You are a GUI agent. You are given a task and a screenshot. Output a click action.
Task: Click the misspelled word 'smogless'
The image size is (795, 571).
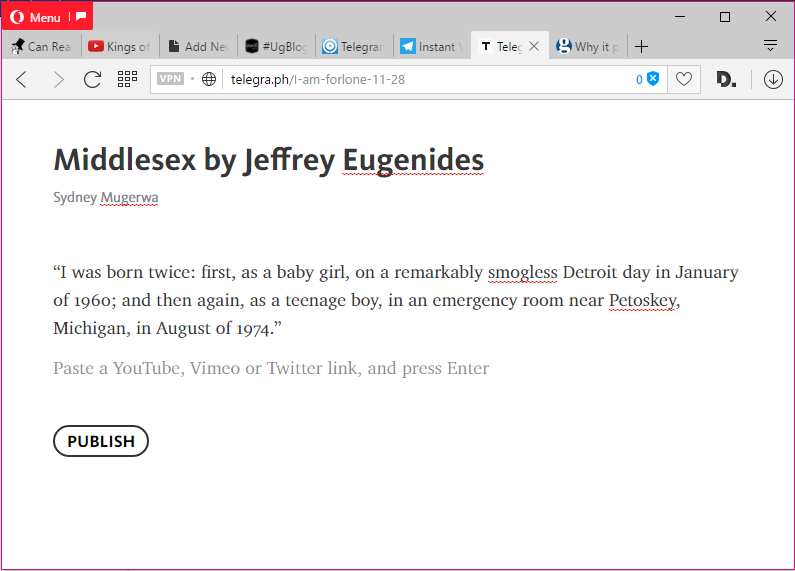(523, 272)
